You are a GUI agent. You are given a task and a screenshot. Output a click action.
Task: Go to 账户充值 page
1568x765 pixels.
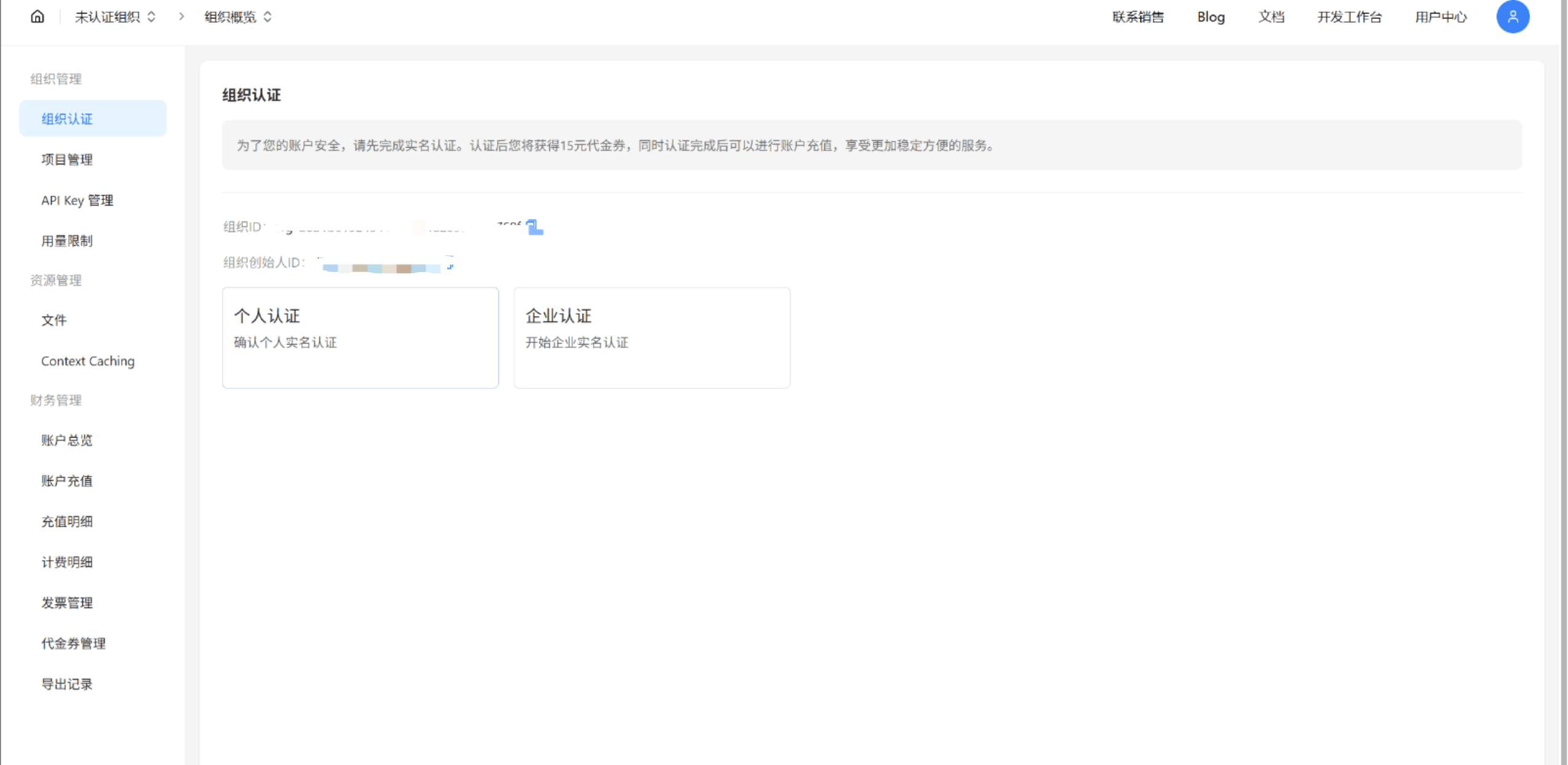(66, 481)
